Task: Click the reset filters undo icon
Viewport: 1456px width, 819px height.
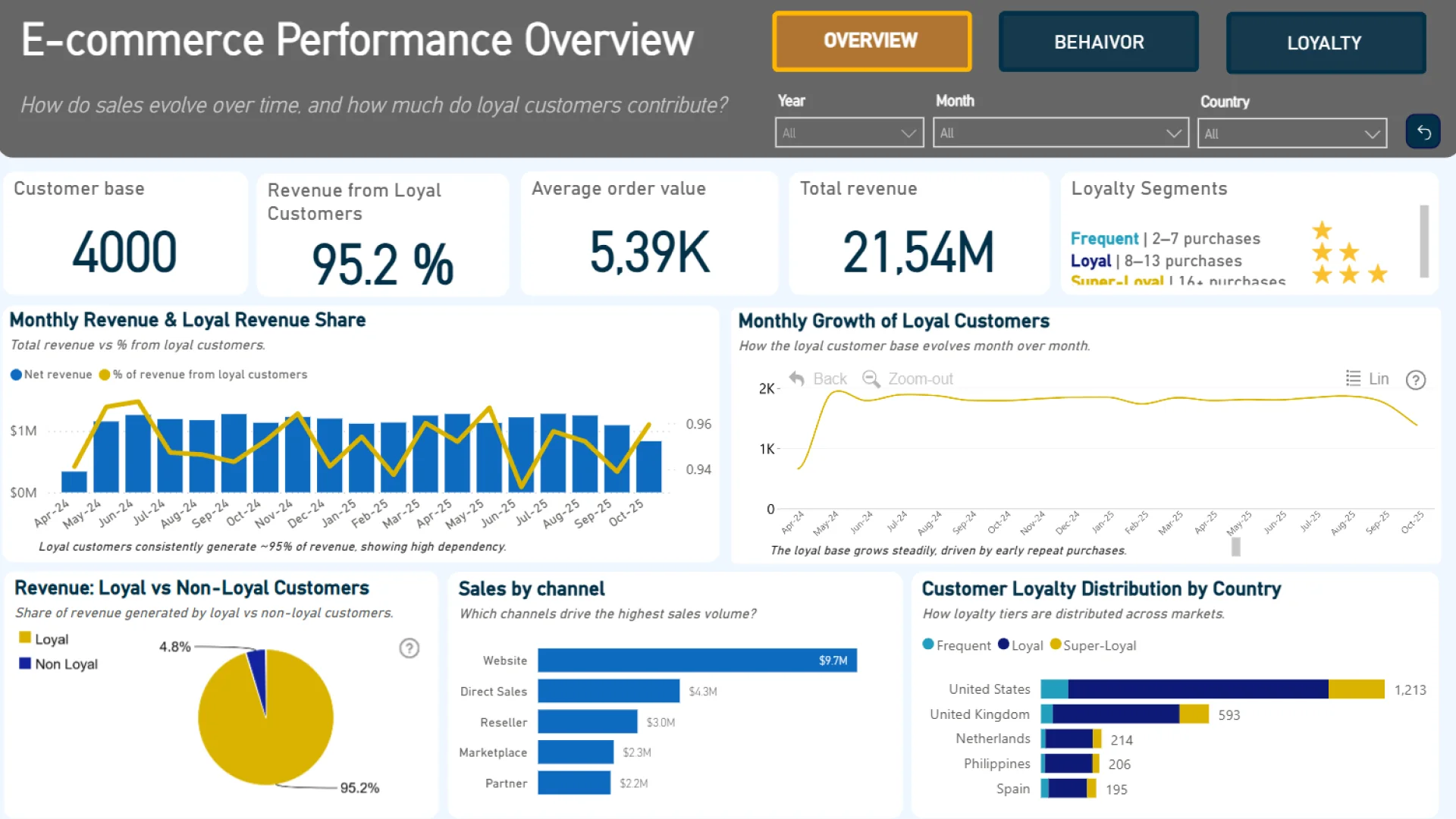Action: (x=1423, y=133)
